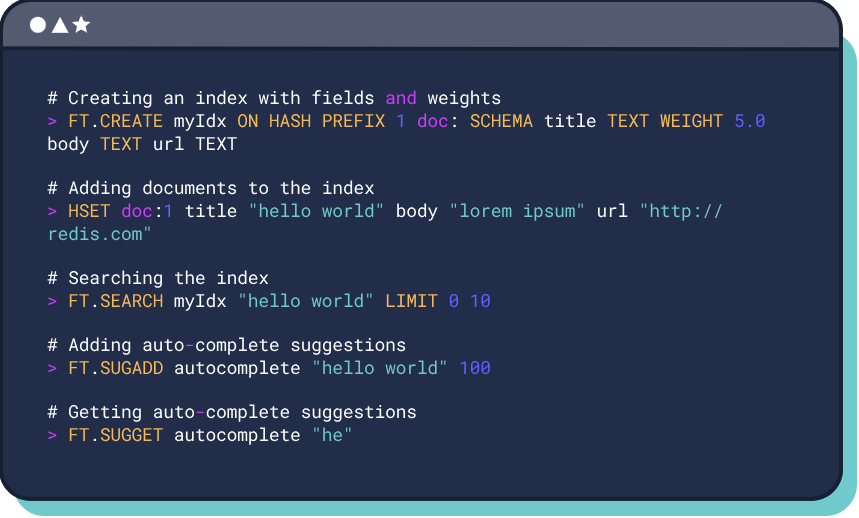The image size is (859, 518).
Task: Click the "he" prefix string
Action: click(332, 435)
